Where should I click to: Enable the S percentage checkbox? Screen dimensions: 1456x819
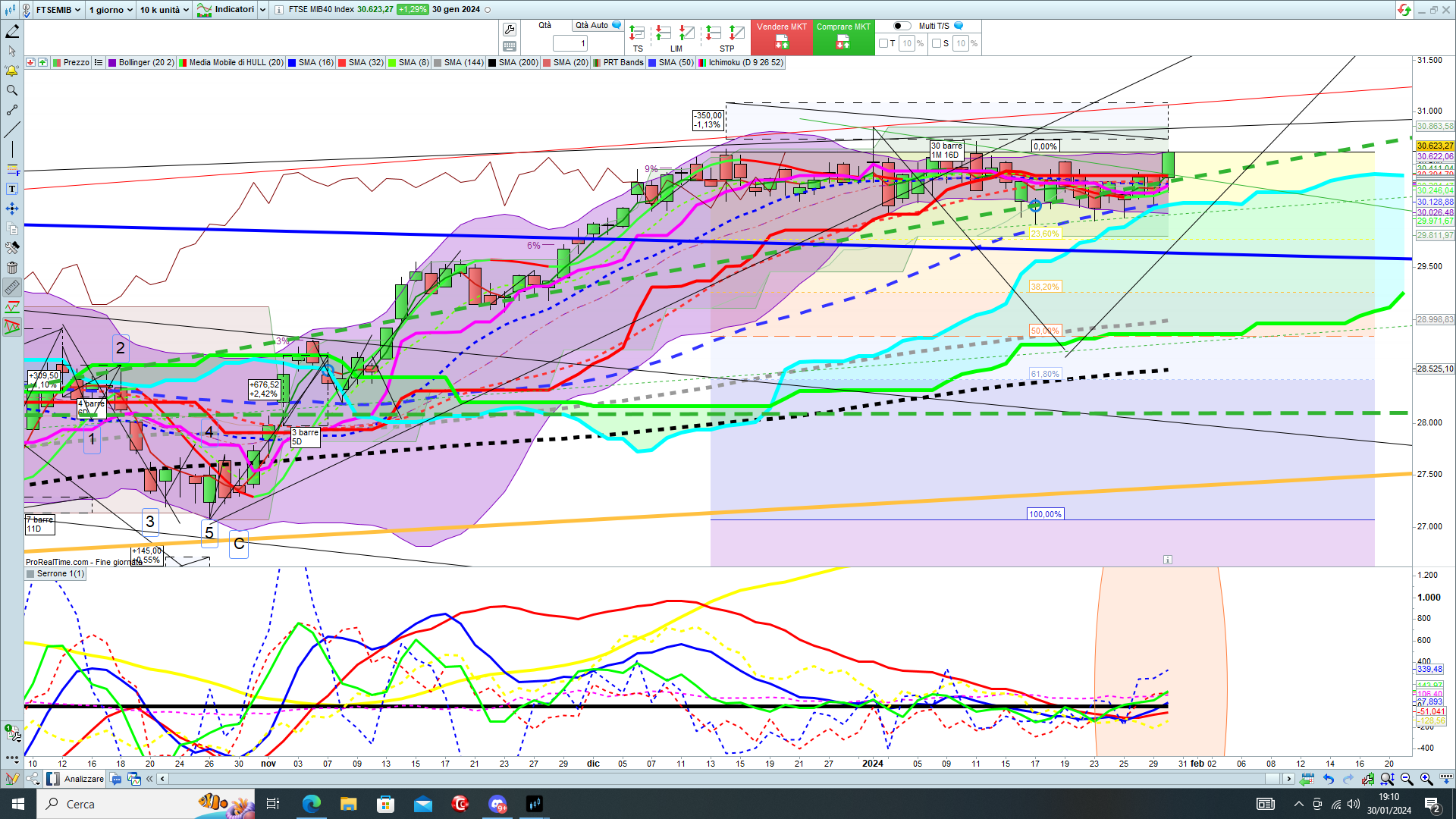pyautogui.click(x=937, y=43)
